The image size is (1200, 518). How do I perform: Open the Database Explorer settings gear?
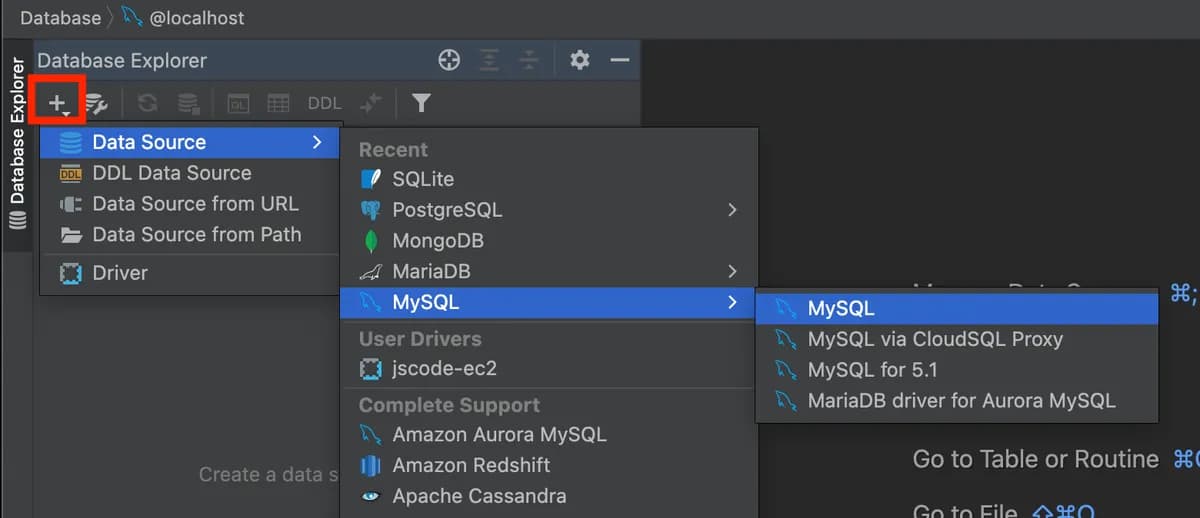[x=580, y=61]
